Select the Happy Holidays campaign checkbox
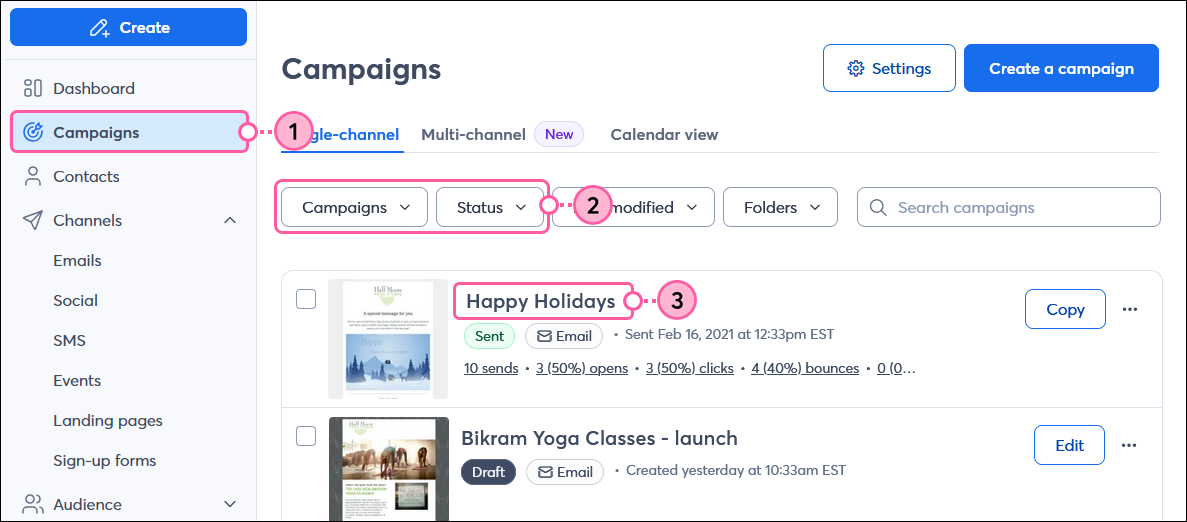1187x522 pixels. click(x=306, y=299)
